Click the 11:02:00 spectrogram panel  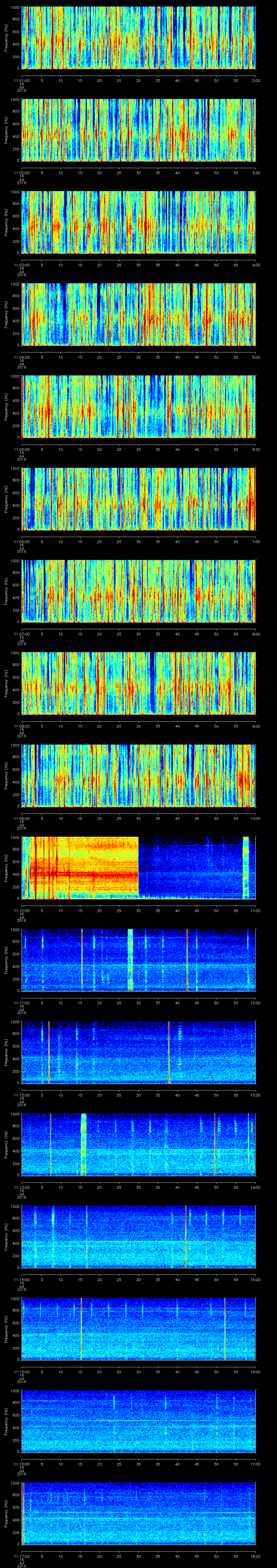coord(139,130)
